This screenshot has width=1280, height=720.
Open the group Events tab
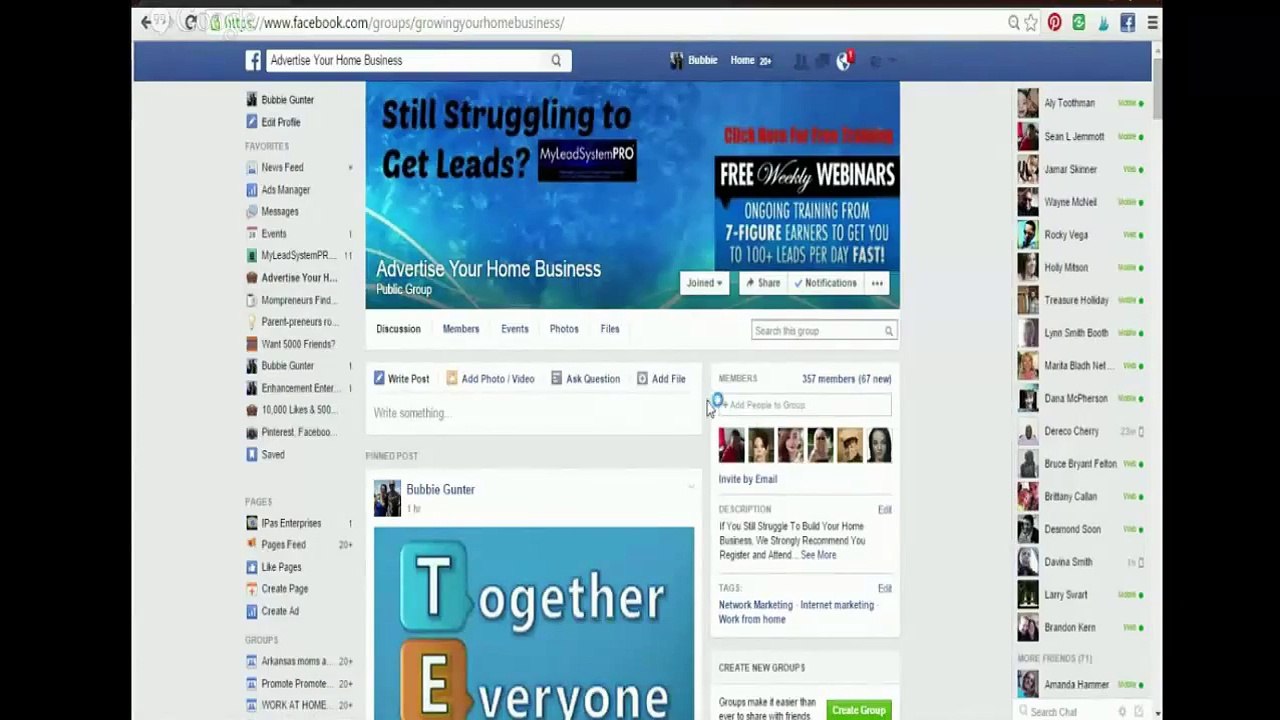(515, 329)
